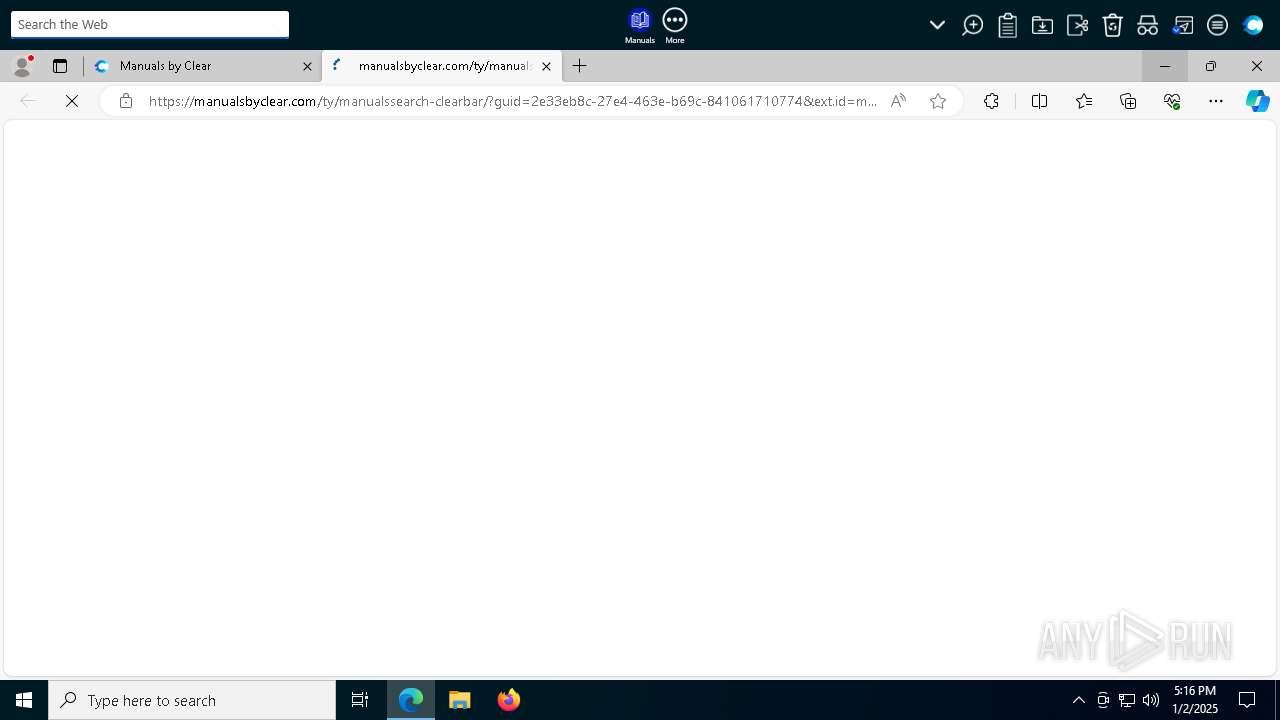The height and width of the screenshot is (720, 1280).
Task: Open network icon in system tray
Action: pos(1127,700)
